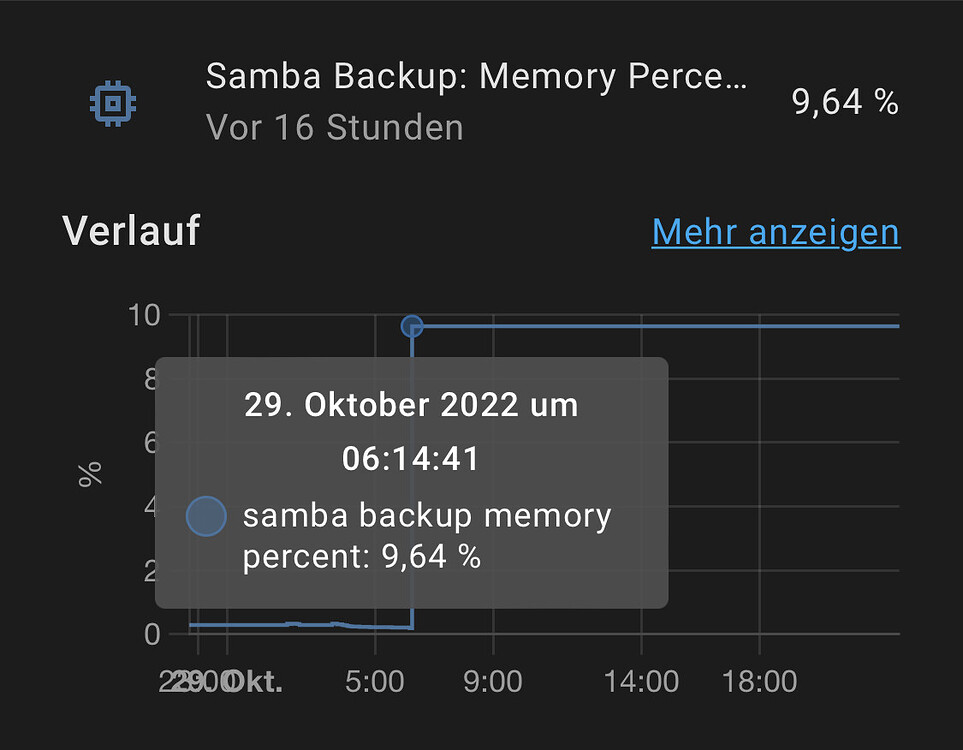963x750 pixels.
Task: Select the data point marker on the chart line
Action: (x=412, y=326)
